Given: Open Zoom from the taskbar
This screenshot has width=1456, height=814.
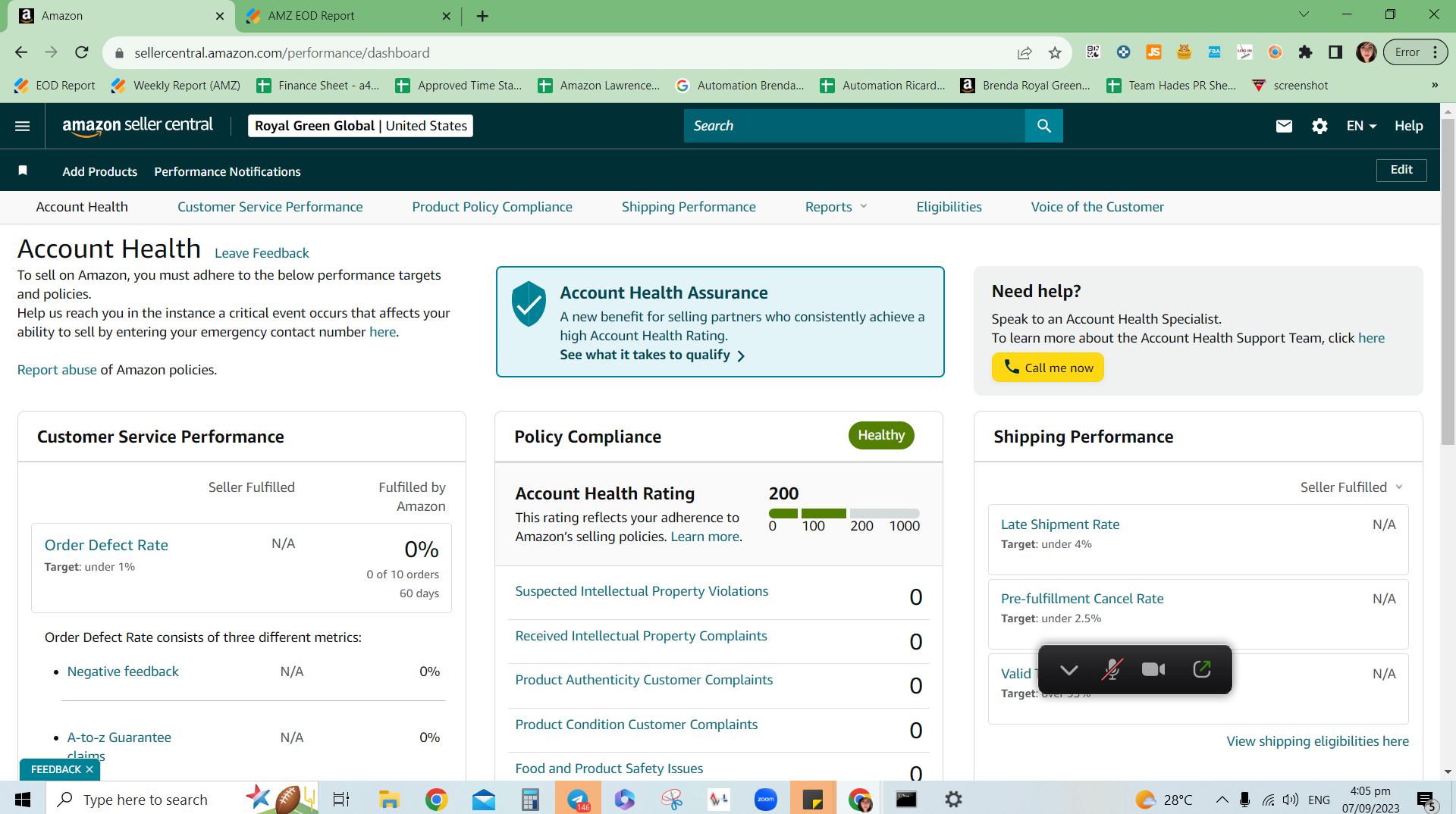Looking at the screenshot, I should pos(766,799).
